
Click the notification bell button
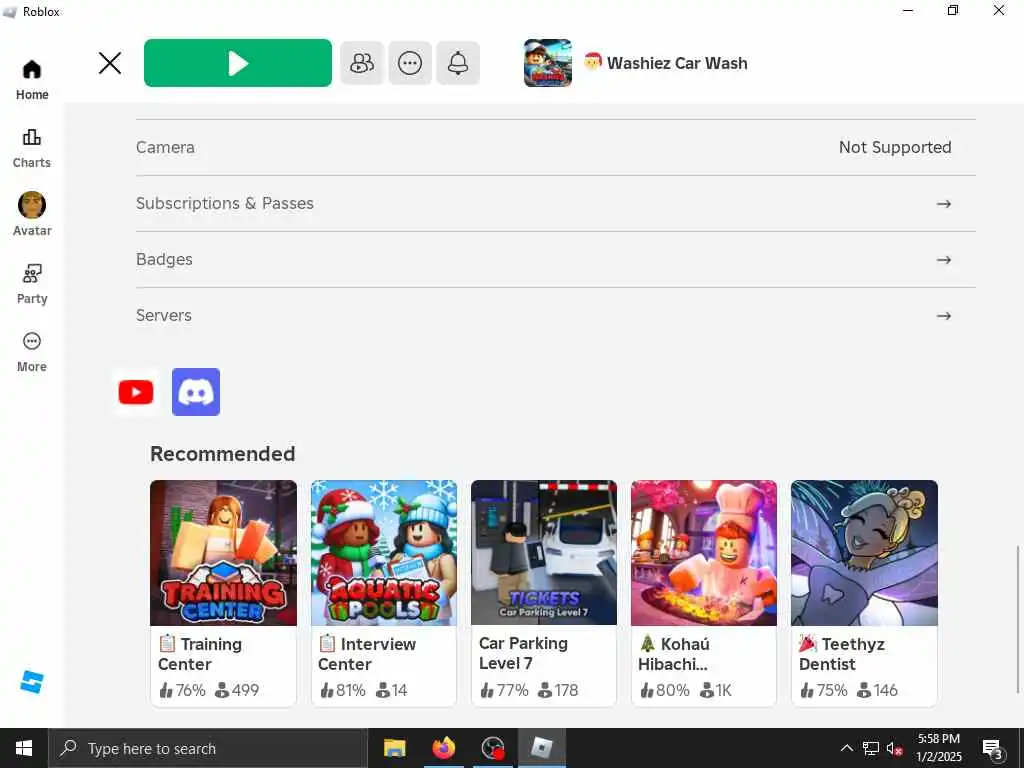(x=458, y=63)
